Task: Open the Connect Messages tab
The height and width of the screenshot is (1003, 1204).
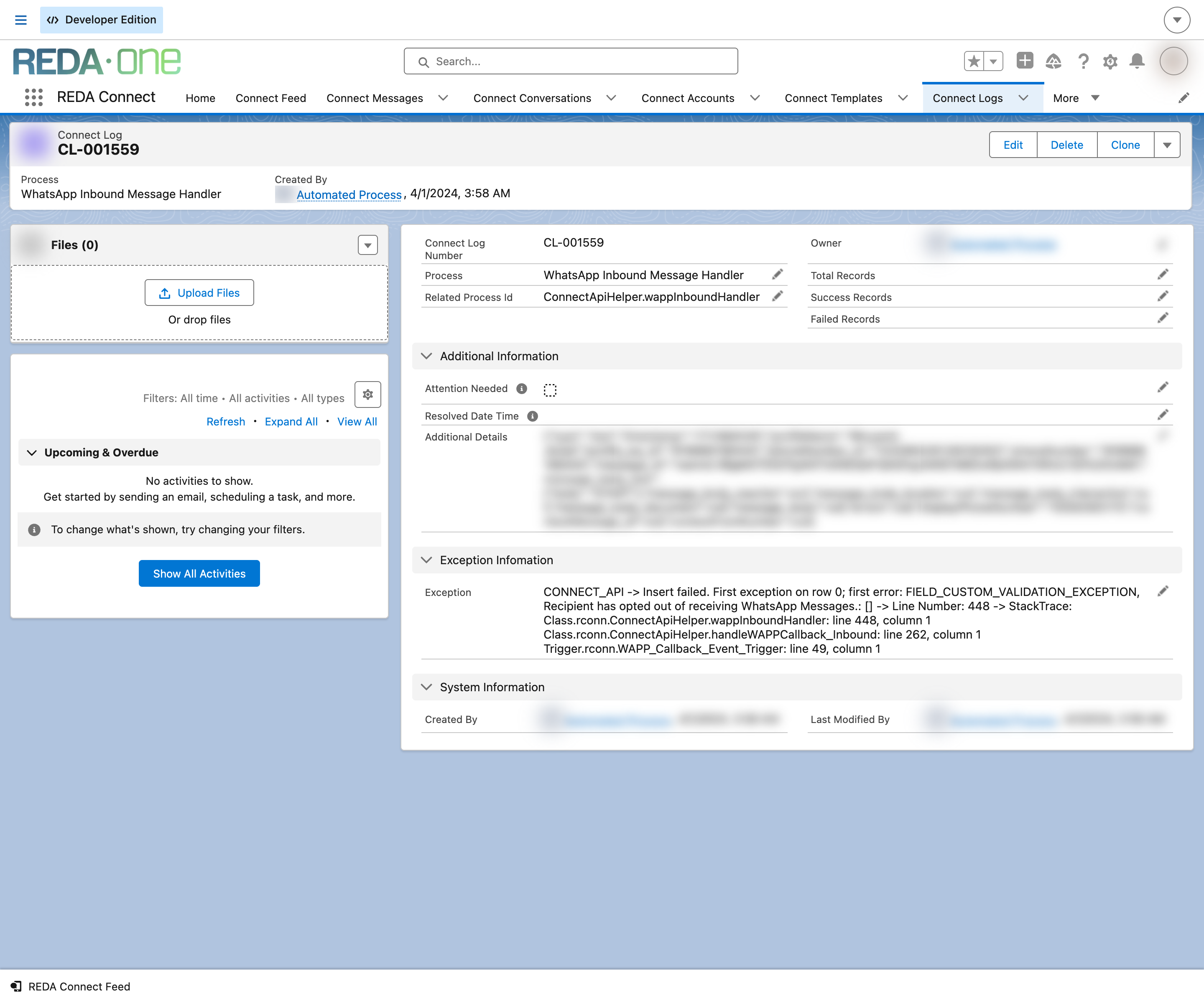Action: [375, 98]
